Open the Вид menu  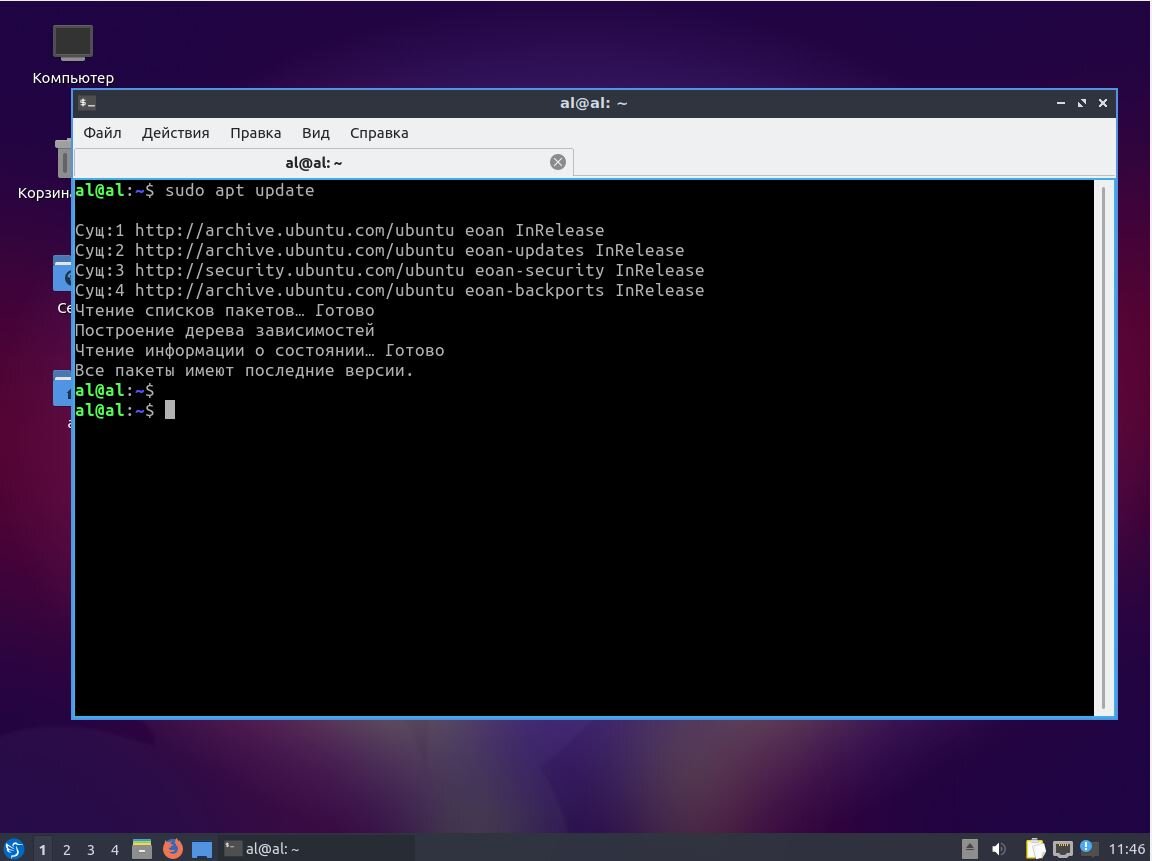coord(316,133)
